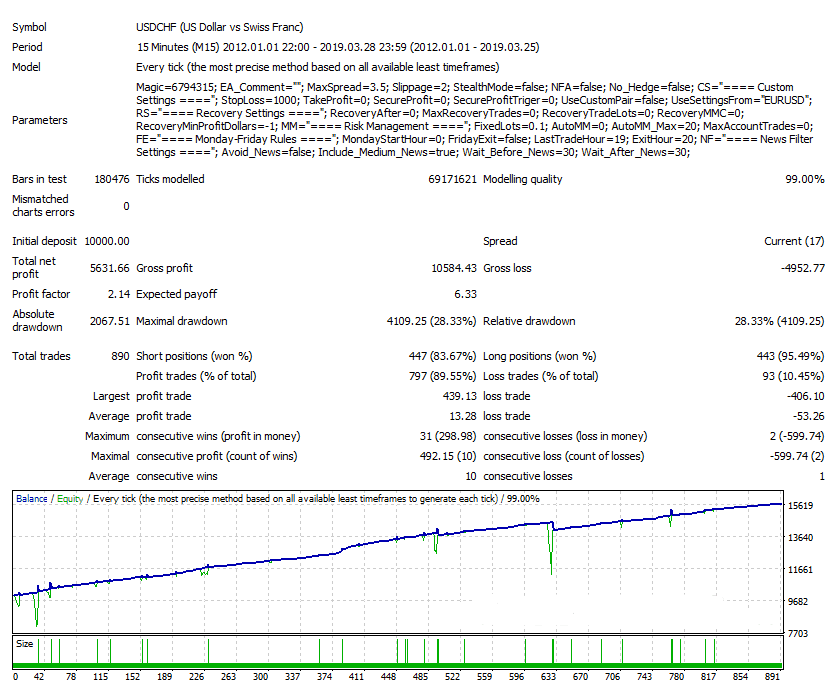
Task: Click the Total net profit value 5631.66
Action: click(111, 268)
